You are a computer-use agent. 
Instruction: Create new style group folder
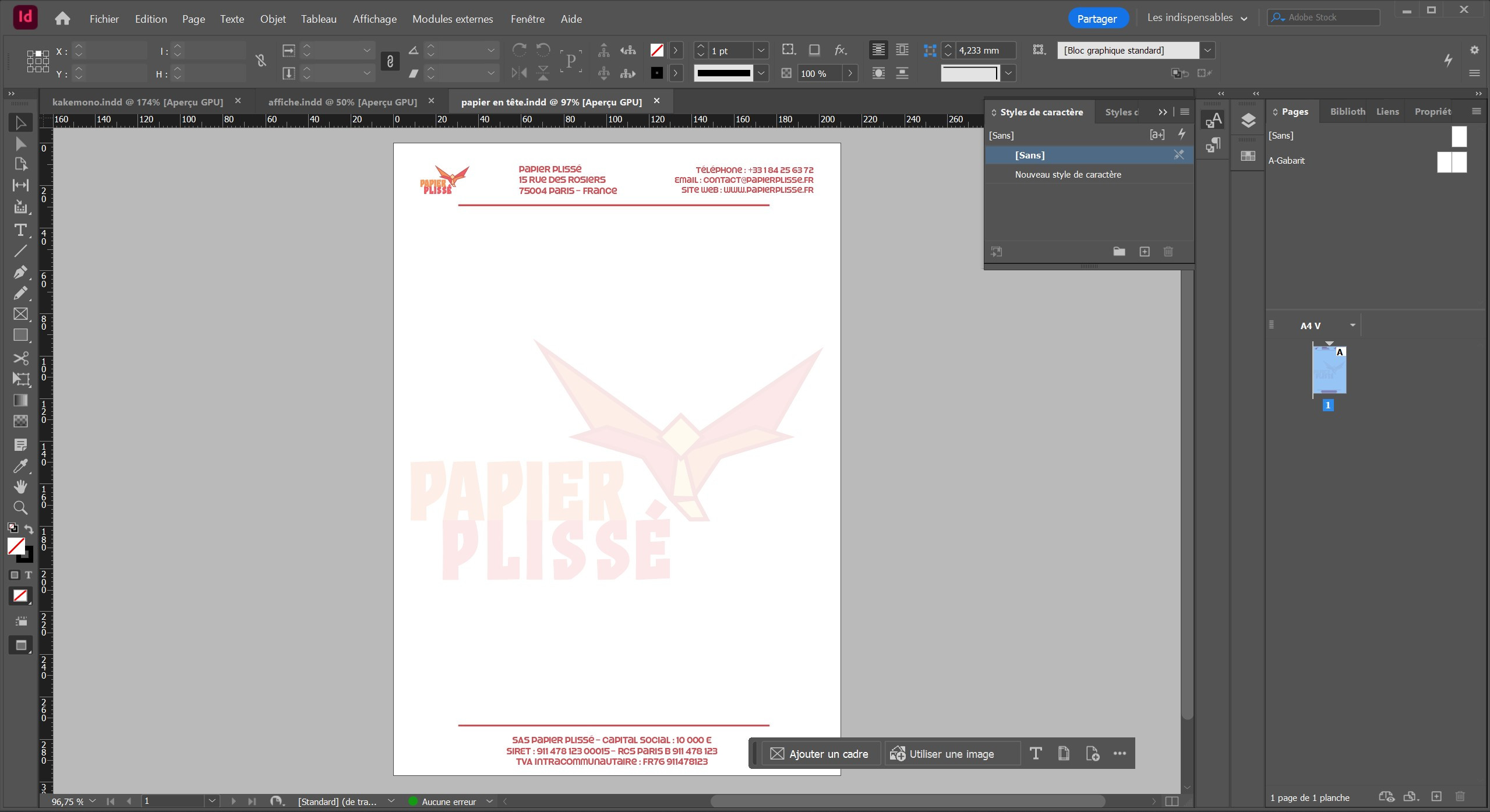pyautogui.click(x=1119, y=252)
